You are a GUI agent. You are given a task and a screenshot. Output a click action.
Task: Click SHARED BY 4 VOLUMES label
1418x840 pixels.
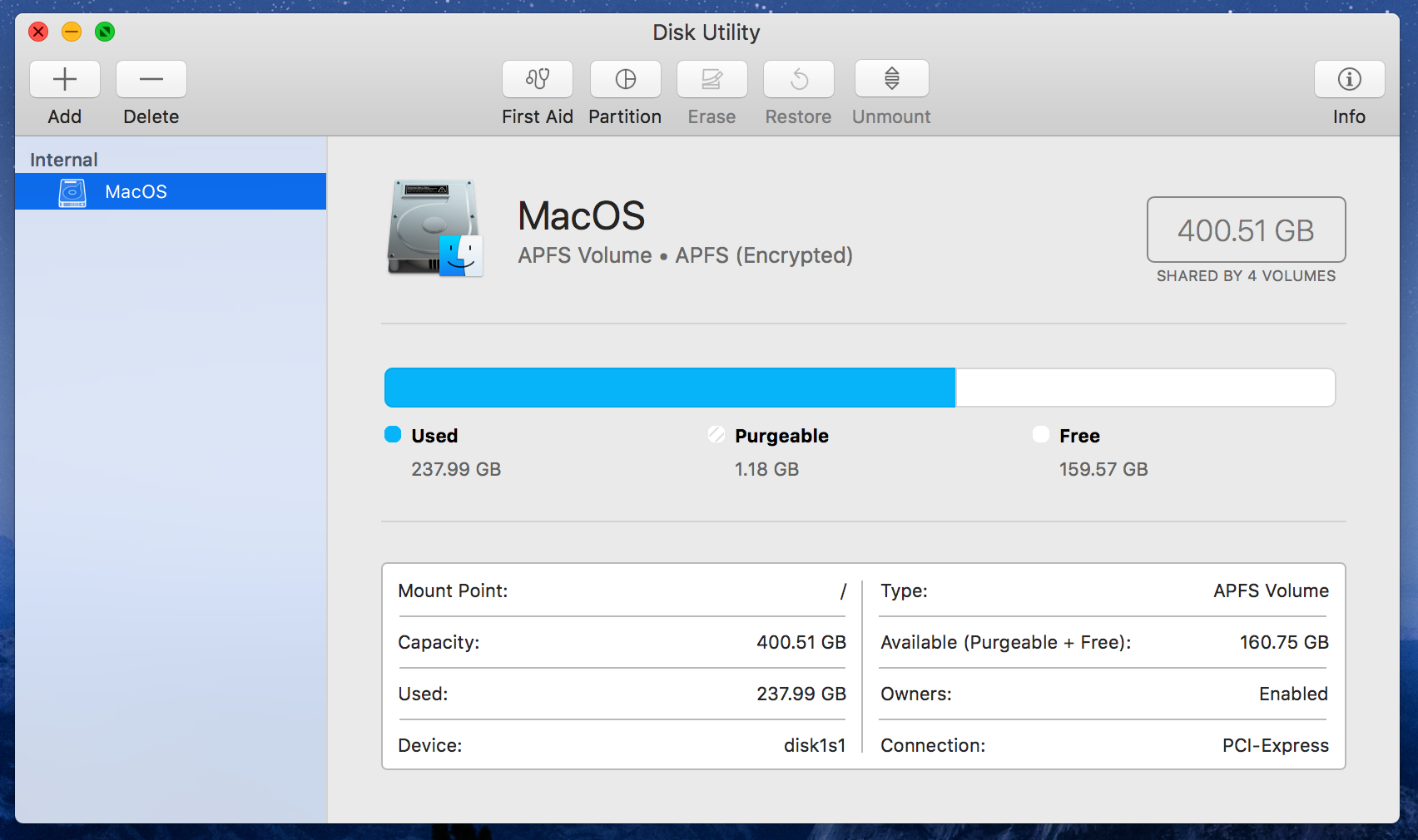(x=1246, y=276)
